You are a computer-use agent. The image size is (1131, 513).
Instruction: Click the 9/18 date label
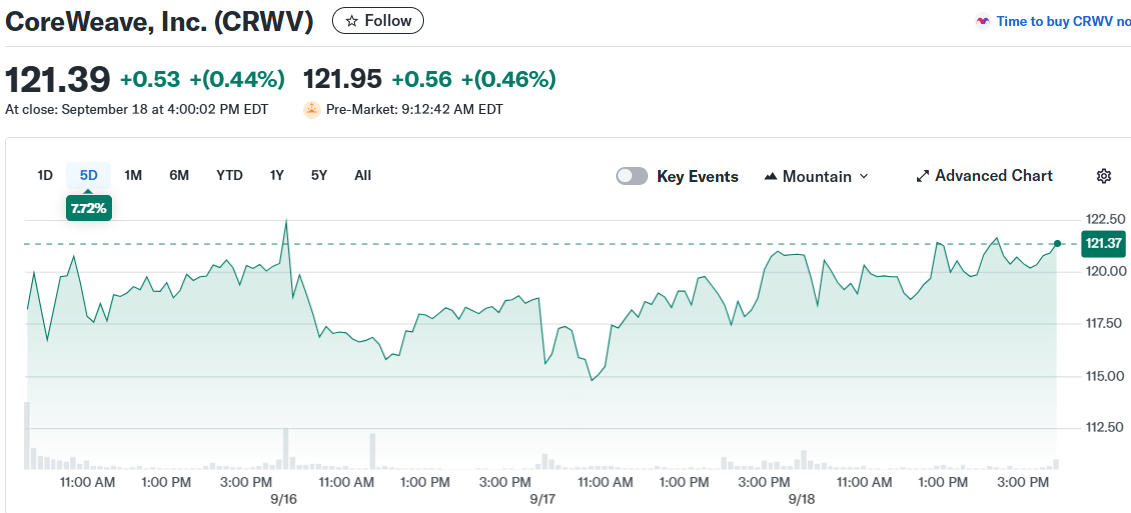pyautogui.click(x=801, y=499)
